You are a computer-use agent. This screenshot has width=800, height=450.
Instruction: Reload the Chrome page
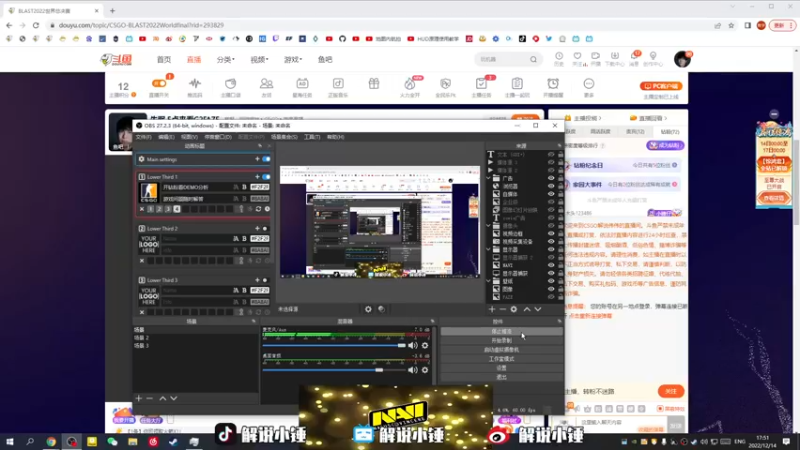pos(36,25)
